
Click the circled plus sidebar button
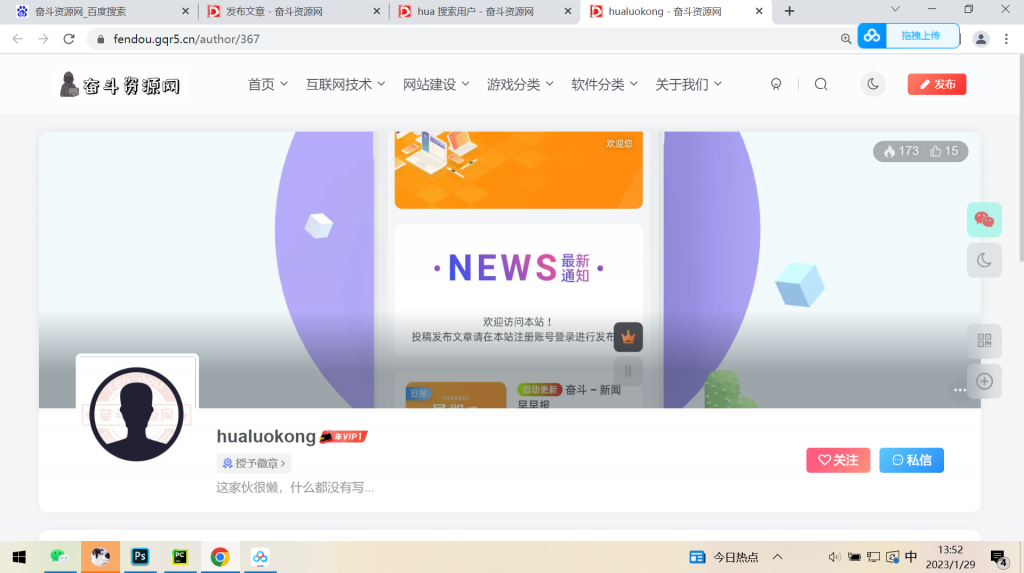tap(984, 382)
